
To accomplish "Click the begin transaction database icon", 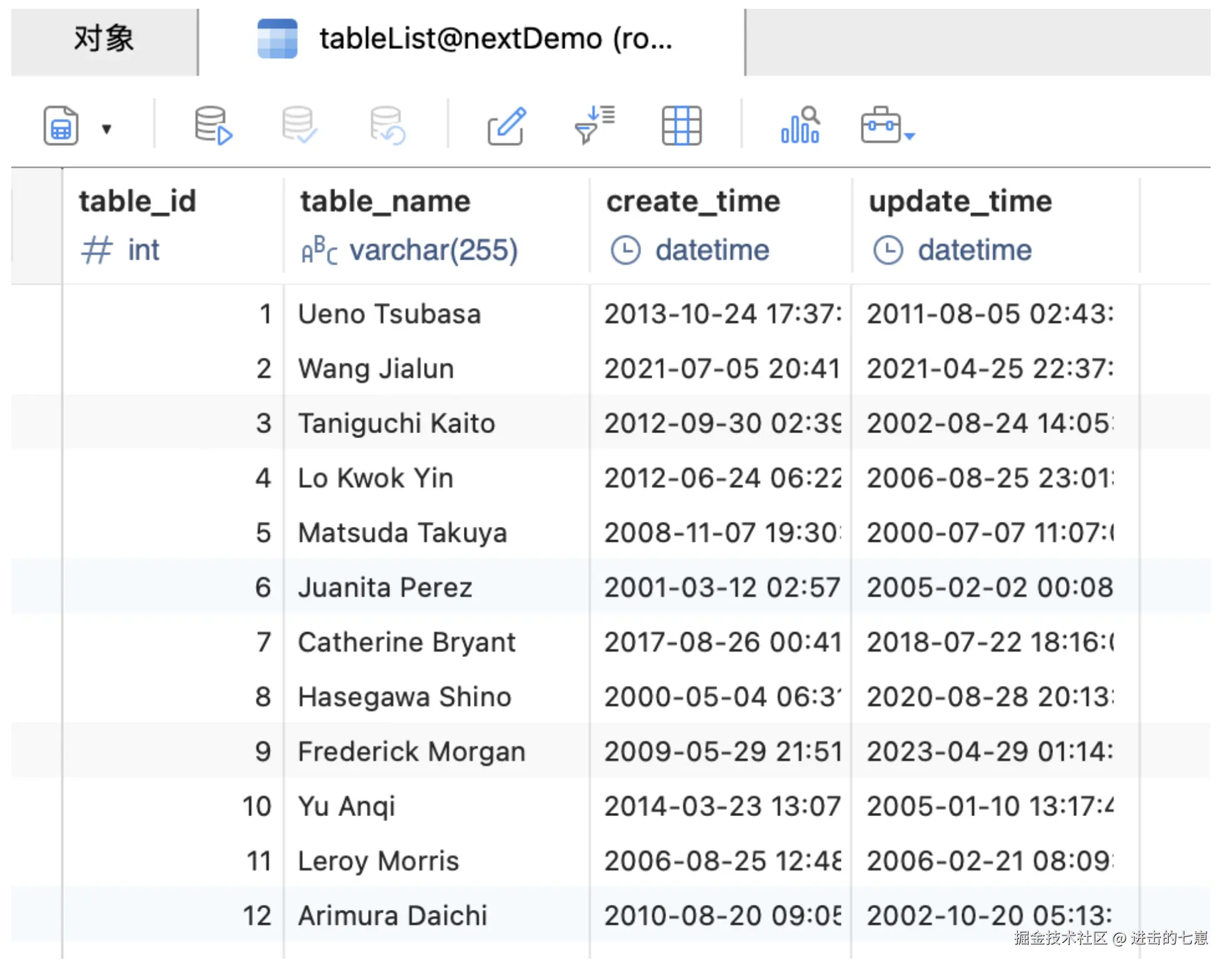I will (213, 126).
